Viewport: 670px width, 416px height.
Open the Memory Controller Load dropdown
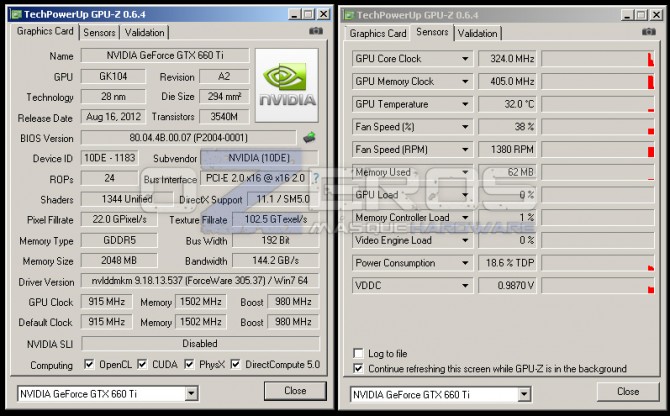(465, 217)
